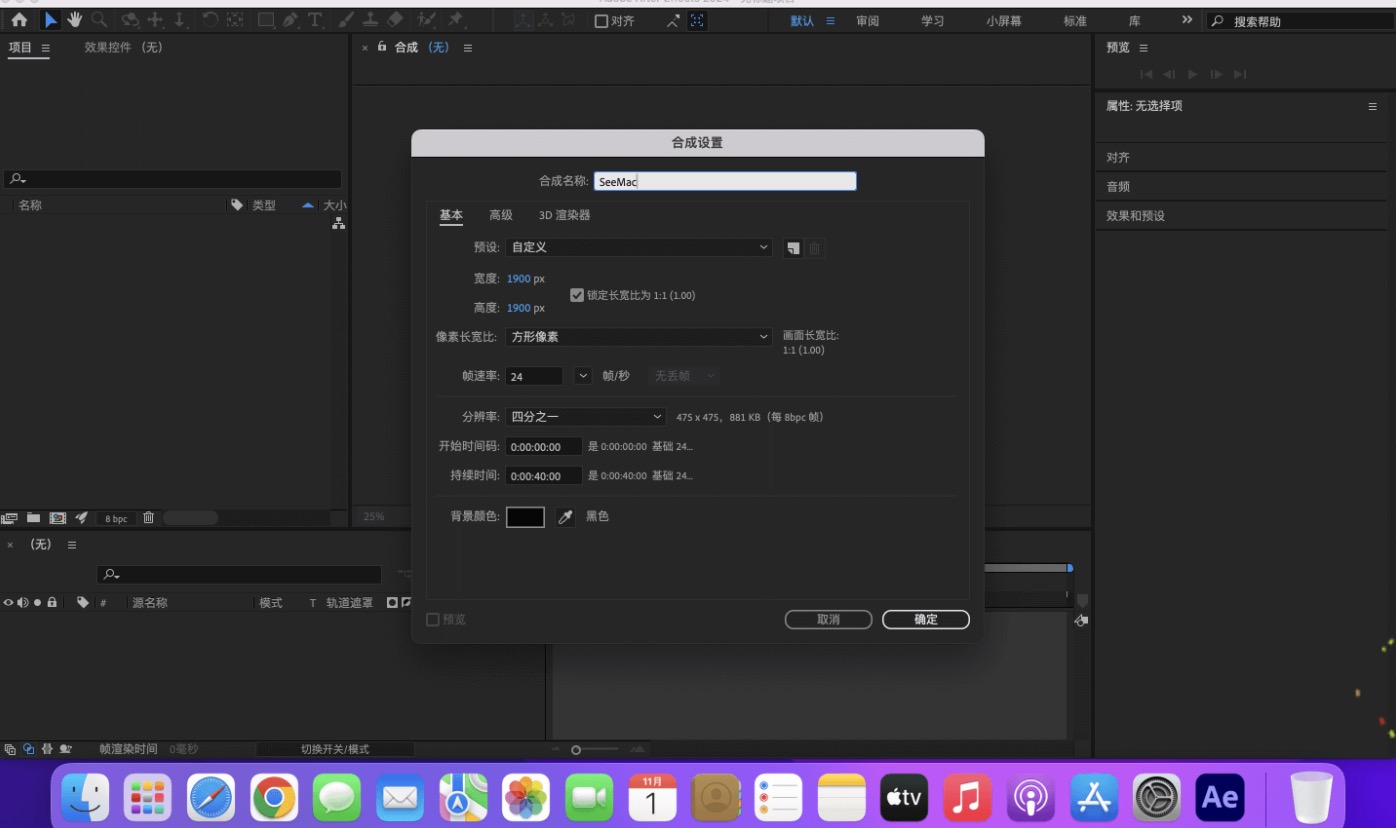Click the Home icon in the toolbar
This screenshot has height=828, width=1396.
(20, 18)
